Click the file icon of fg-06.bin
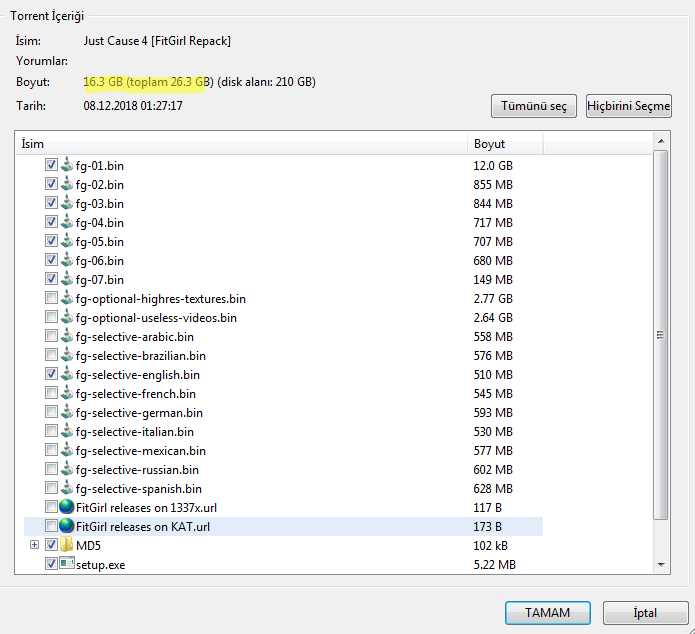Image resolution: width=695 pixels, height=634 pixels. 67,260
